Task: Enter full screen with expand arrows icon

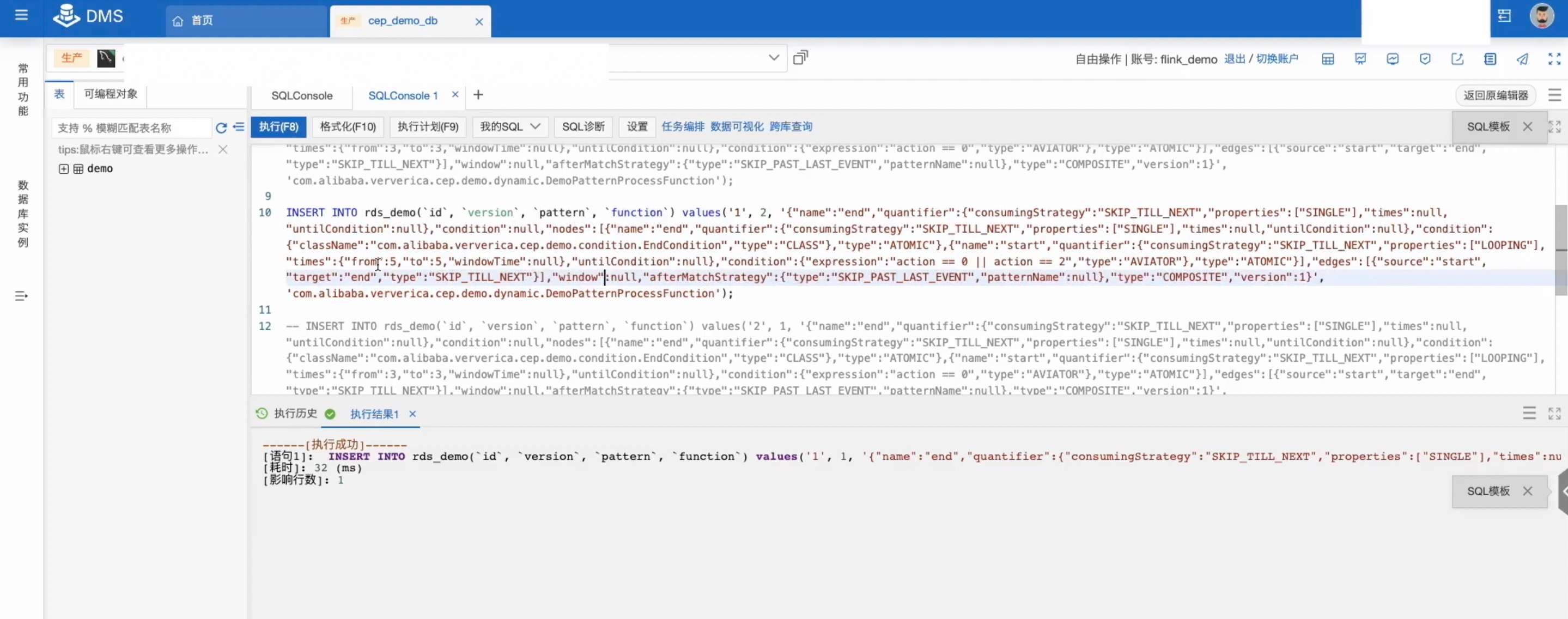Action: click(x=1554, y=59)
